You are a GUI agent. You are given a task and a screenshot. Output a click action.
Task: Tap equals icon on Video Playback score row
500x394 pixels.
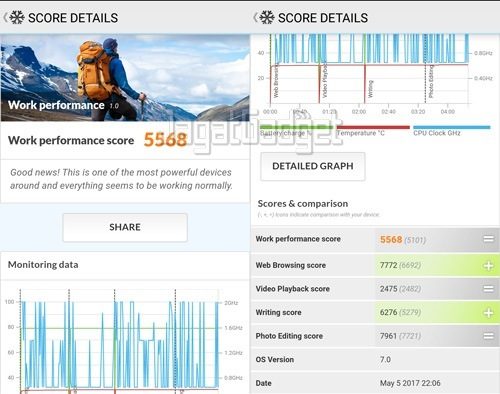tap(489, 289)
